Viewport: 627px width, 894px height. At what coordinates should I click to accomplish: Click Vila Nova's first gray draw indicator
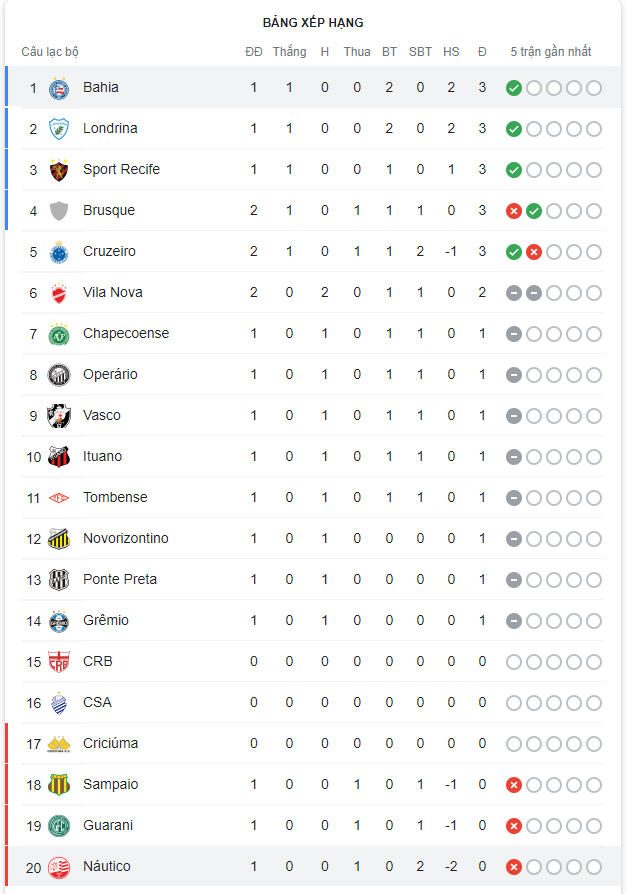(x=514, y=293)
